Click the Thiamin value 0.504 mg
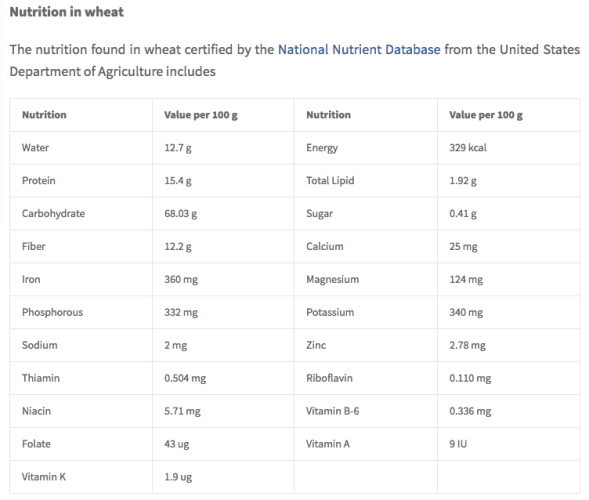 (185, 378)
